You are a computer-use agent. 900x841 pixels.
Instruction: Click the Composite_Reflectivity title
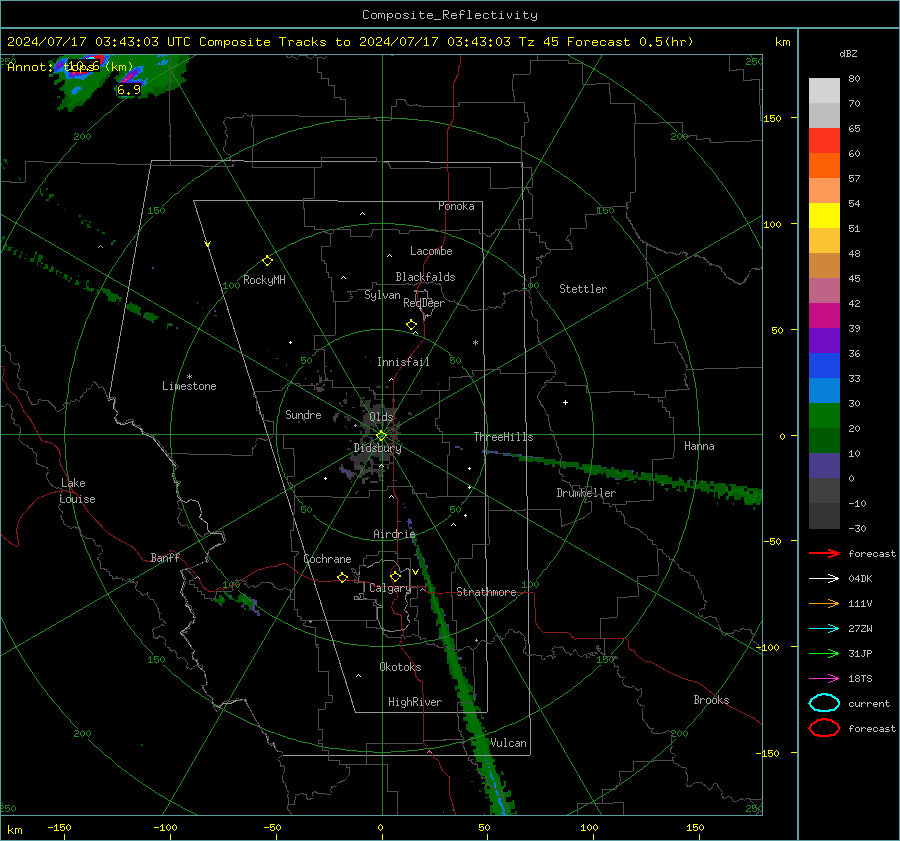point(450,15)
